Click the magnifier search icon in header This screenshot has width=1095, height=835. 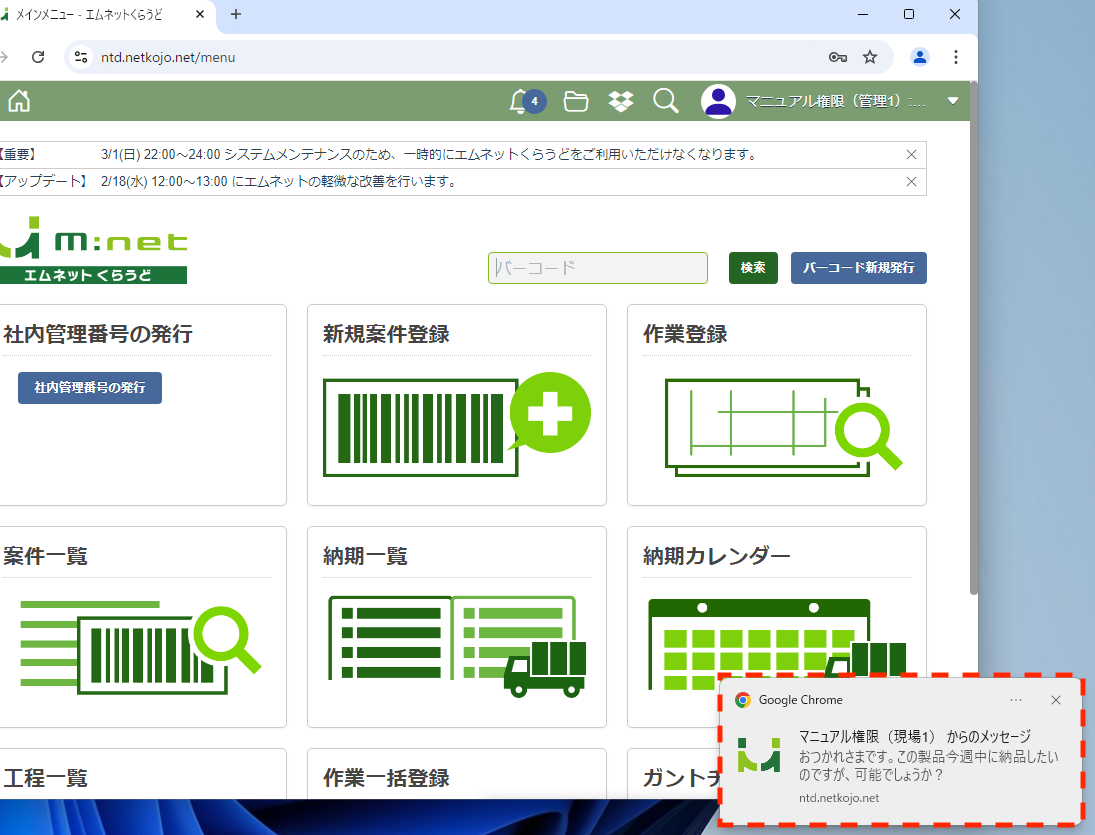[x=666, y=101]
